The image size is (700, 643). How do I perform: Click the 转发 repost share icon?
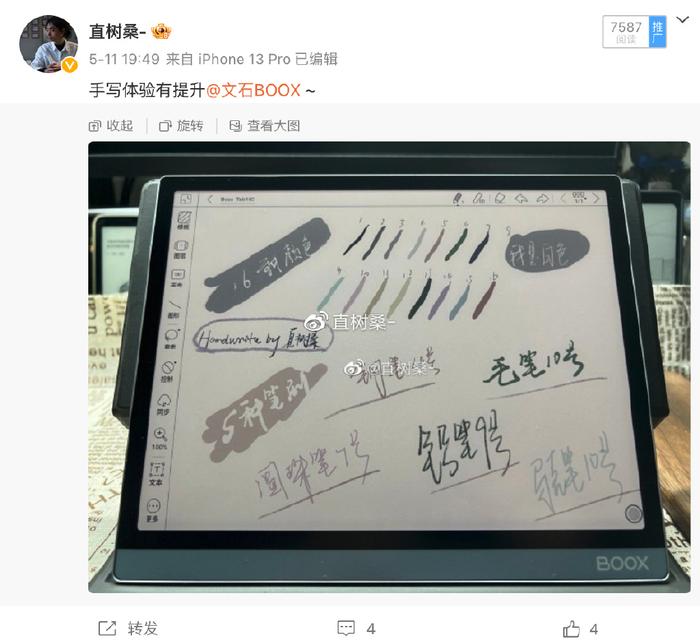107,629
